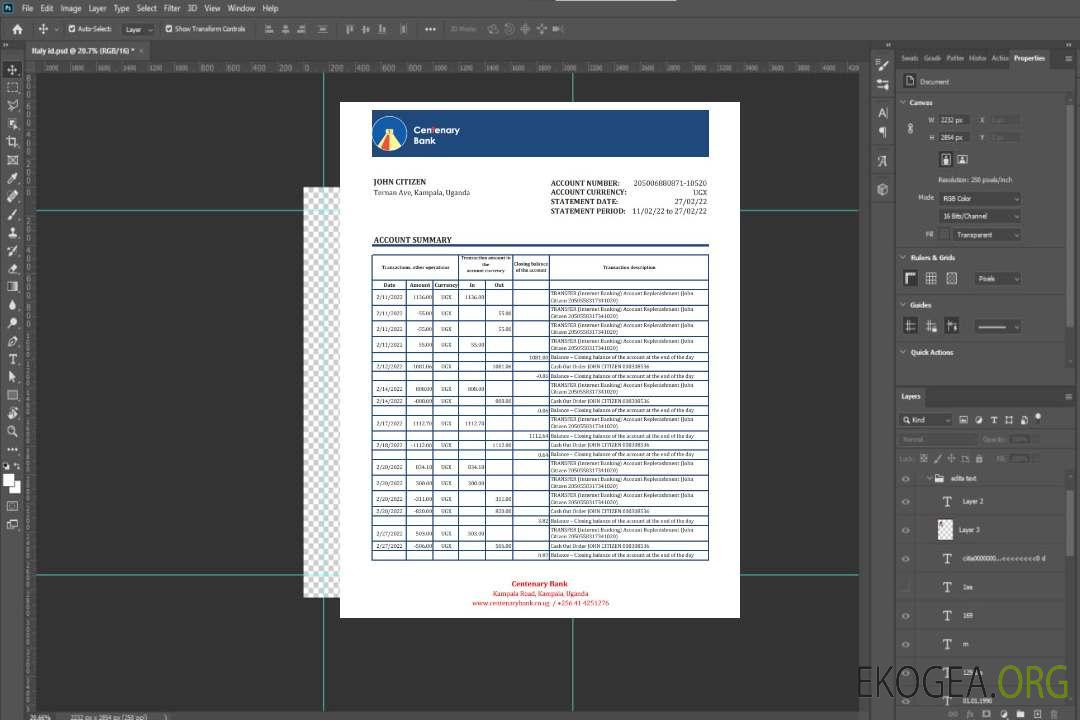Switch to the Swatches panel tab
Screen dimensions: 1080x720
909,58
